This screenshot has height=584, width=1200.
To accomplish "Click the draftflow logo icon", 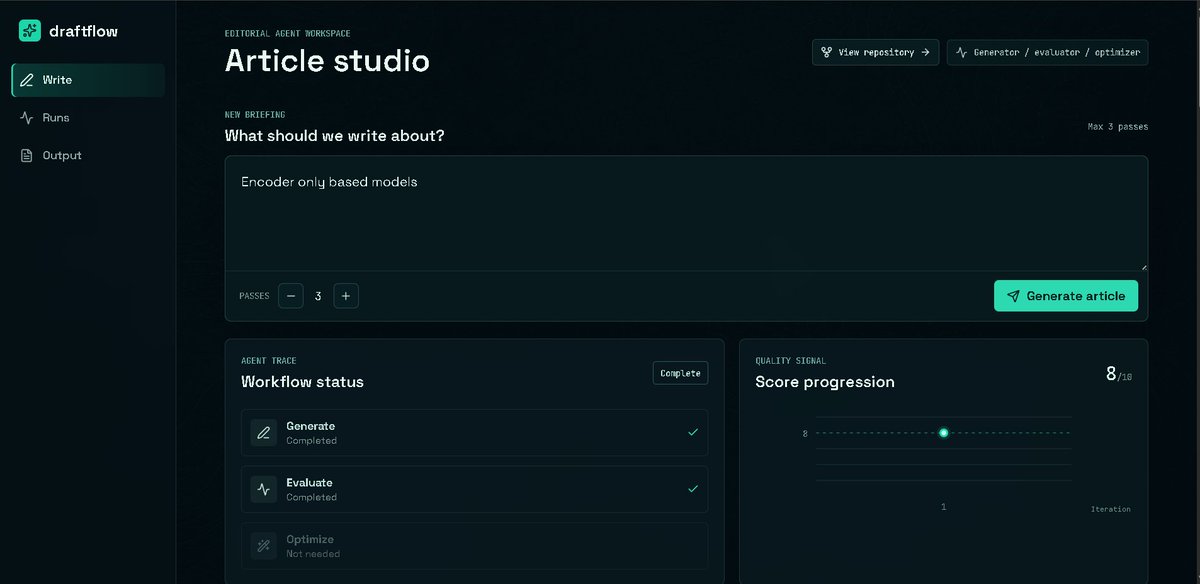I will (30, 31).
